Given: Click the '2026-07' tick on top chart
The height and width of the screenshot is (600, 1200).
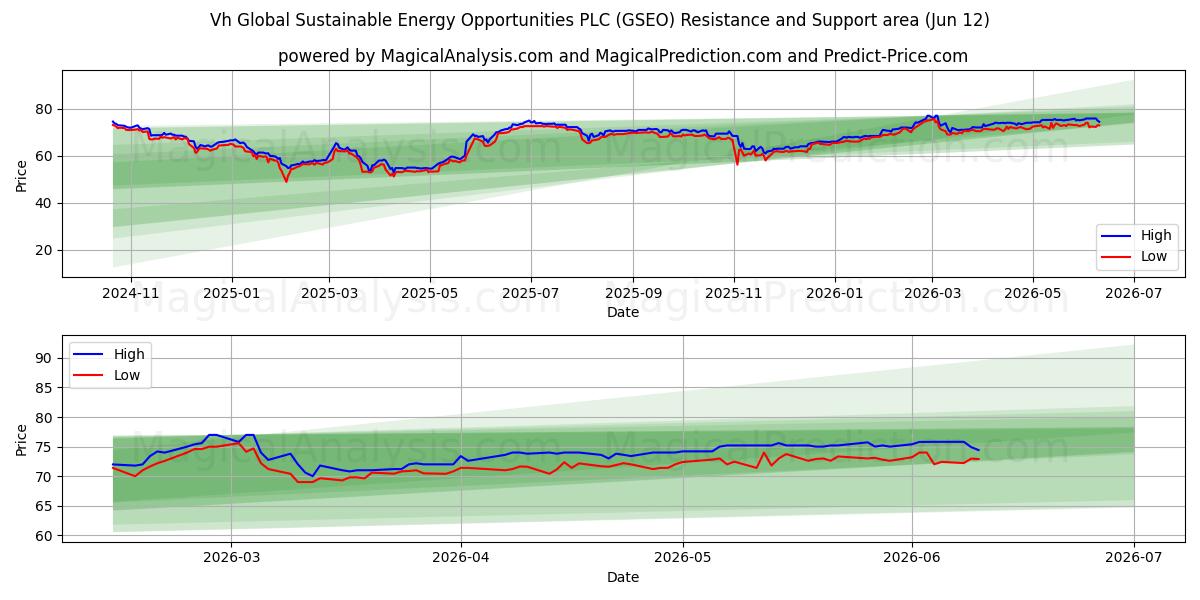Looking at the screenshot, I should 1134,293.
